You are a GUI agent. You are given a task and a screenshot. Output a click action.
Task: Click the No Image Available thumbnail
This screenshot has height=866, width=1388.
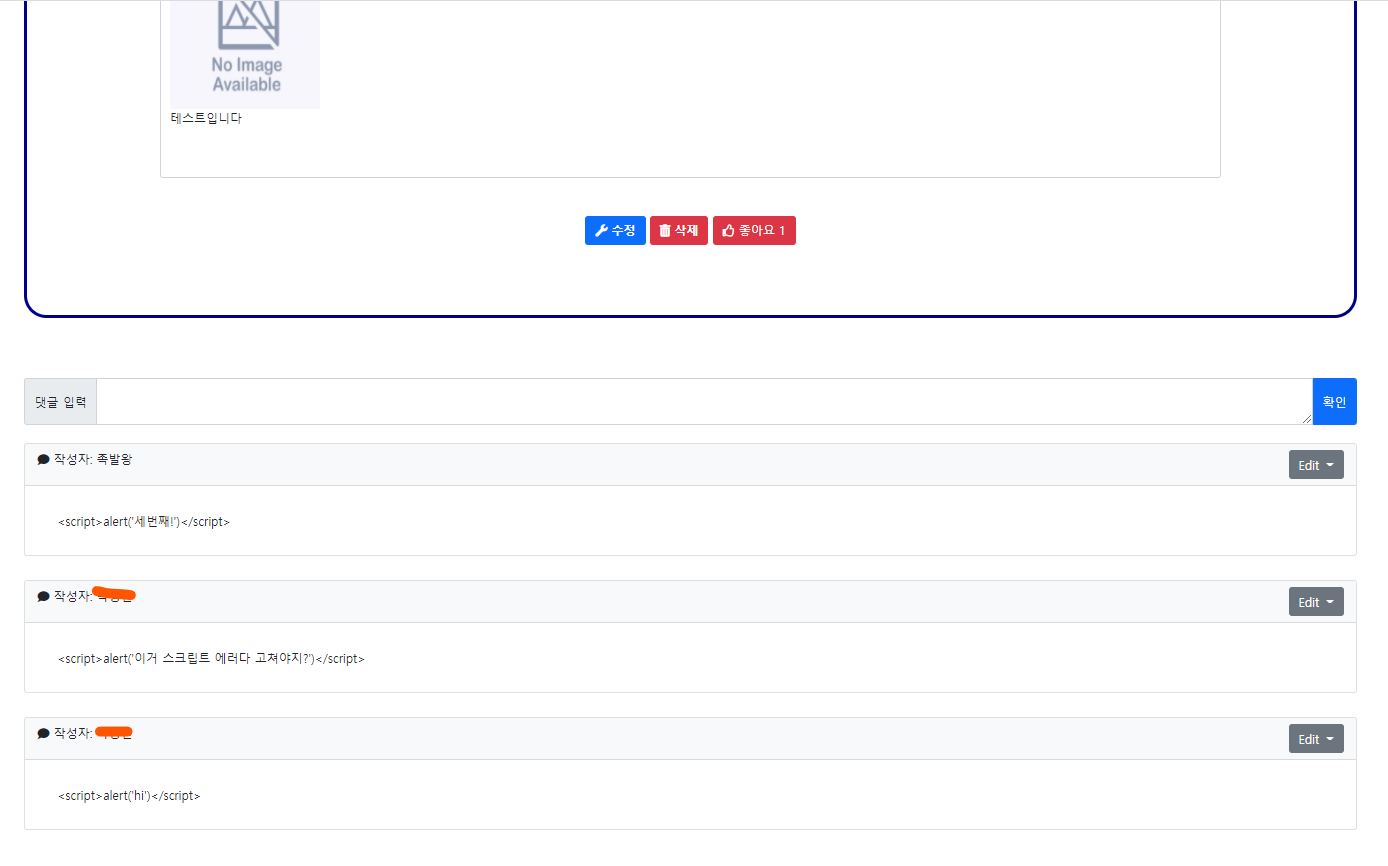click(245, 54)
